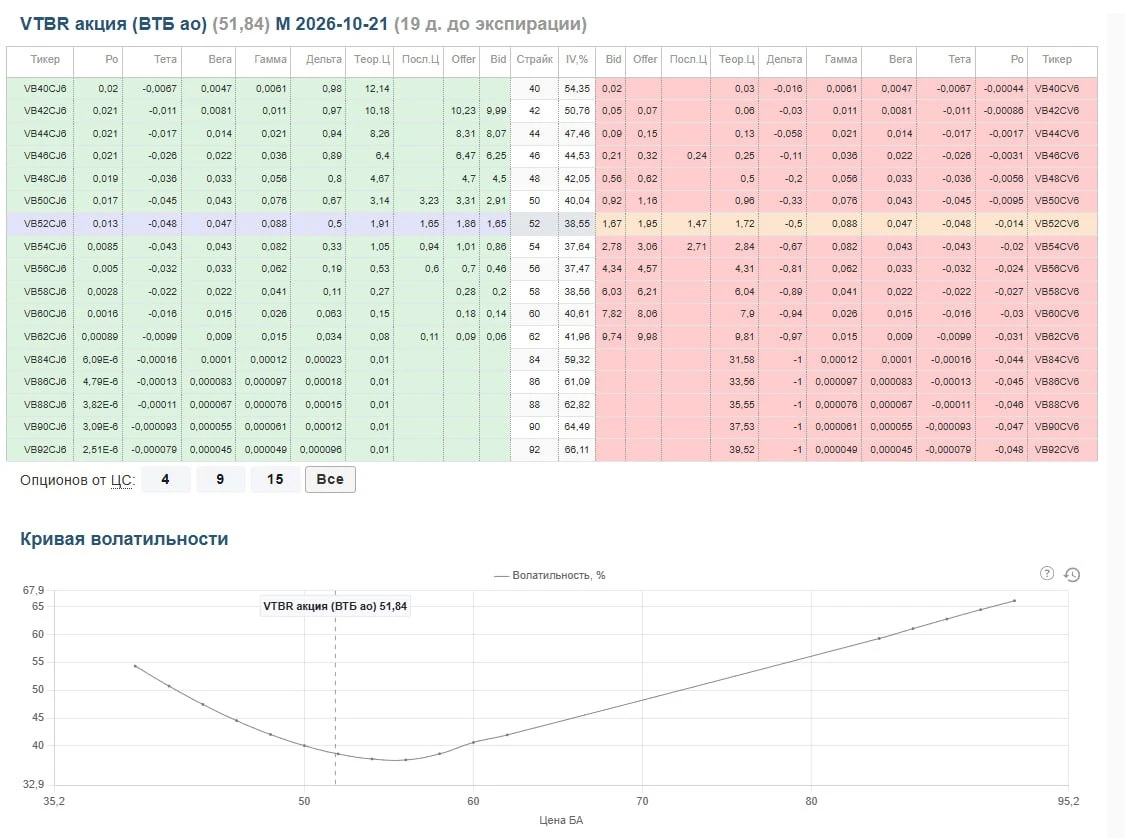
Task: Select call ticker VB58CJ6
Action: pyautogui.click(x=45, y=291)
